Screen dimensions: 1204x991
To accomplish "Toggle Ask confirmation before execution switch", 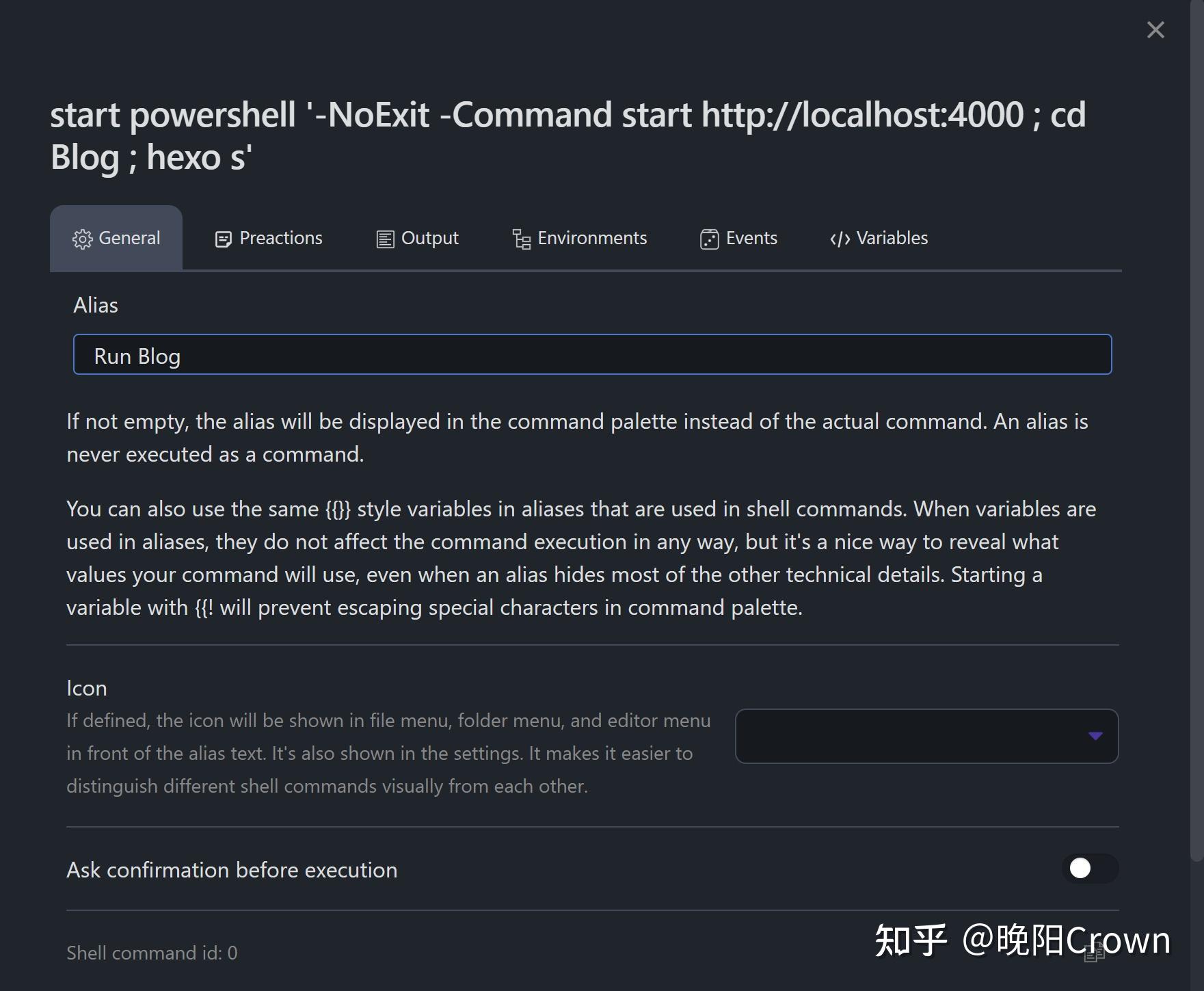I will tap(1089, 869).
